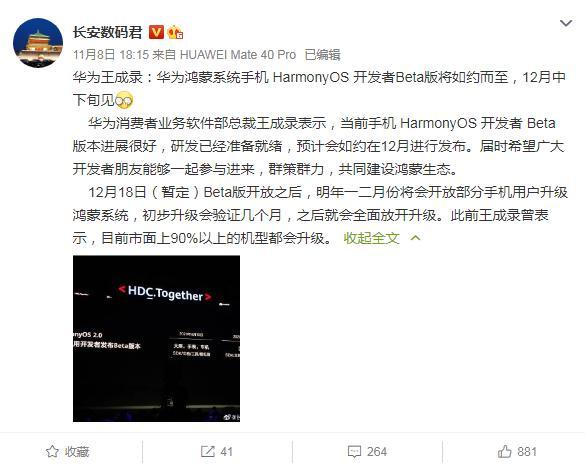Image resolution: width=585 pixels, height=468 pixels.
Task: Click the like count 881
Action: point(527,452)
